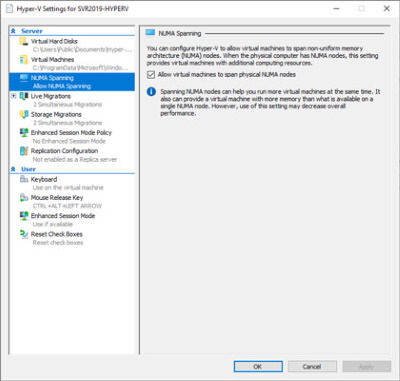Click the Enhanced Session Mode Policy icon
400x381 pixels.
24,132
